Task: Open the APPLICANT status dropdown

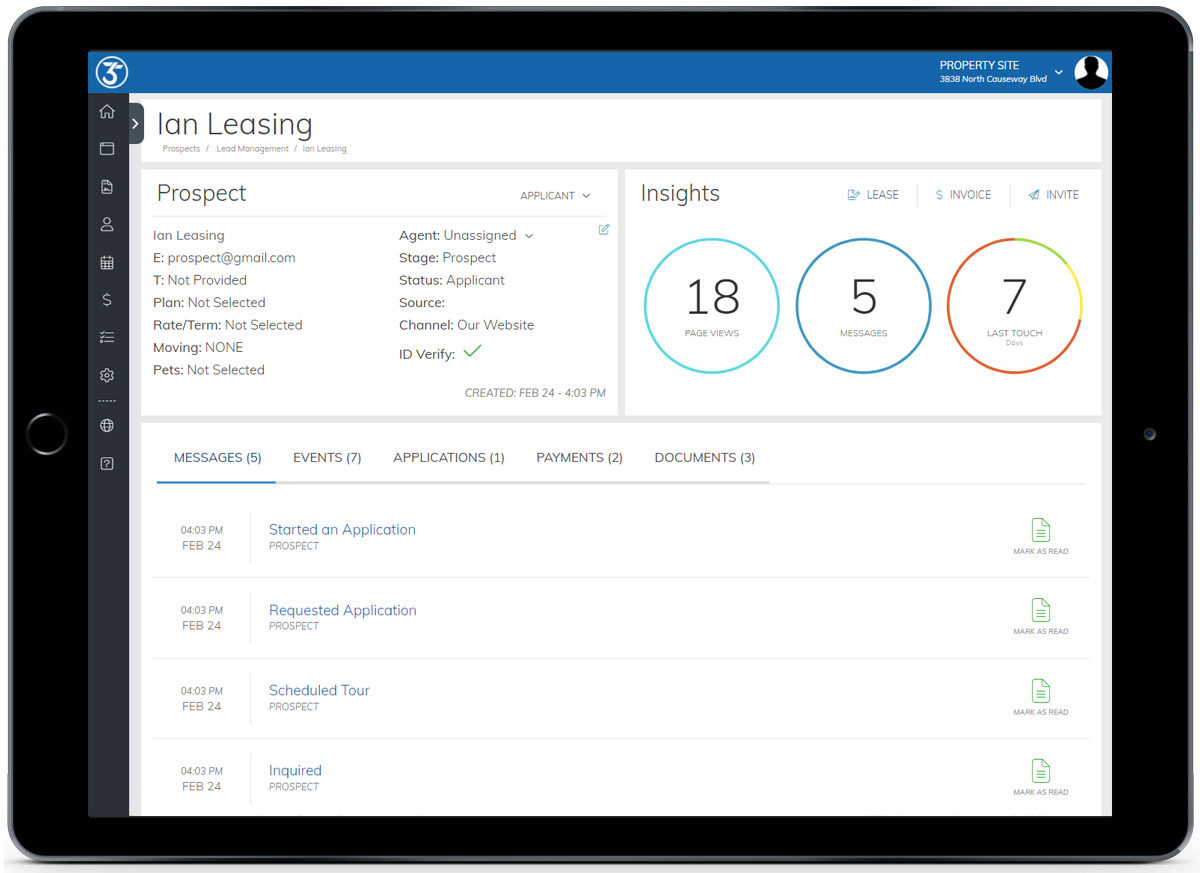Action: point(555,196)
